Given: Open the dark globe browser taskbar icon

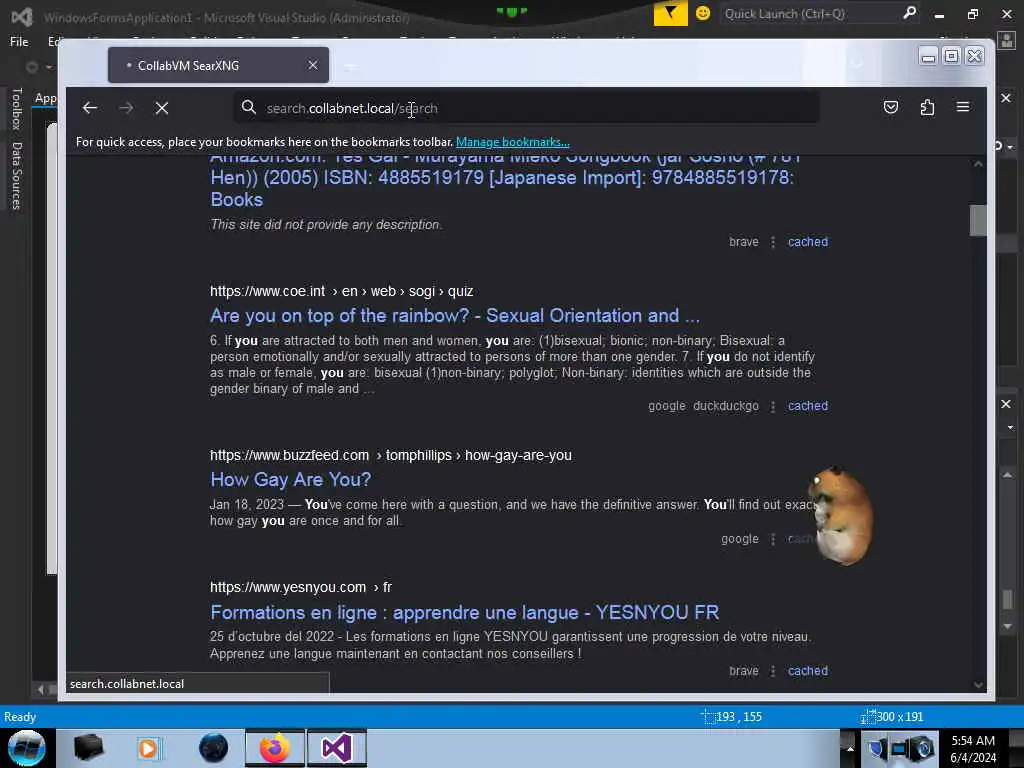Looking at the screenshot, I should tap(213, 748).
